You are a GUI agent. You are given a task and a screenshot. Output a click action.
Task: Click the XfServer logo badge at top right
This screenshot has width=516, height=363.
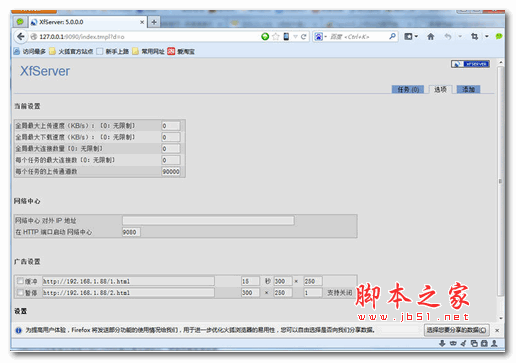[x=470, y=64]
